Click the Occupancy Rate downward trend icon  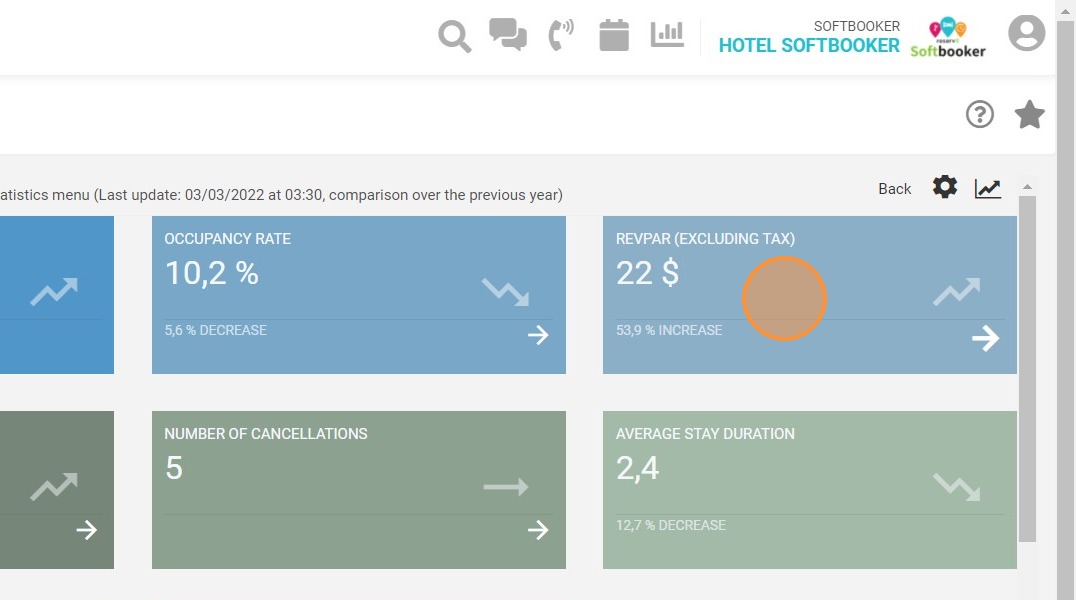point(505,292)
